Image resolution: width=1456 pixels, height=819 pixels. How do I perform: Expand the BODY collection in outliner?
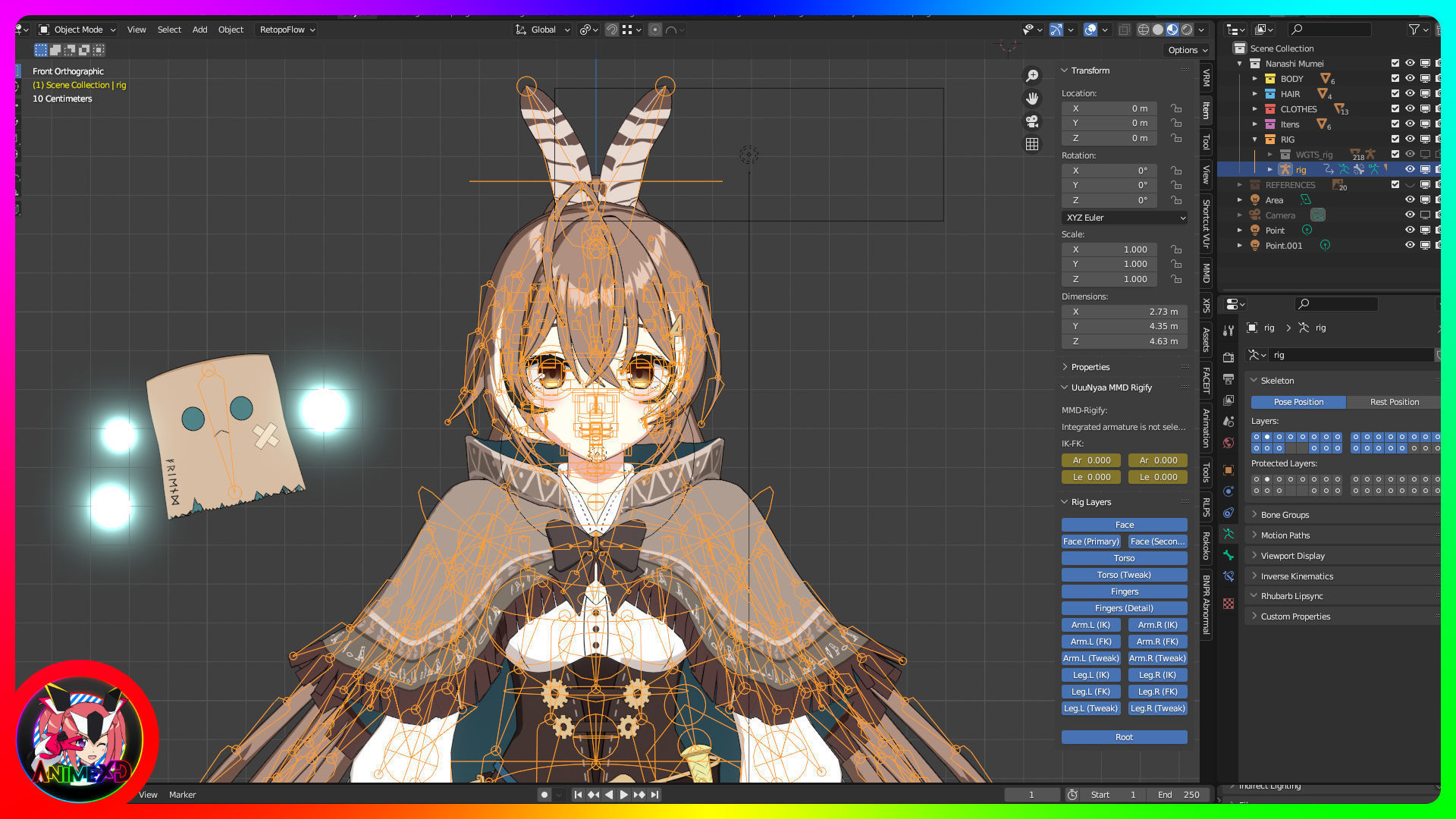pyautogui.click(x=1255, y=78)
